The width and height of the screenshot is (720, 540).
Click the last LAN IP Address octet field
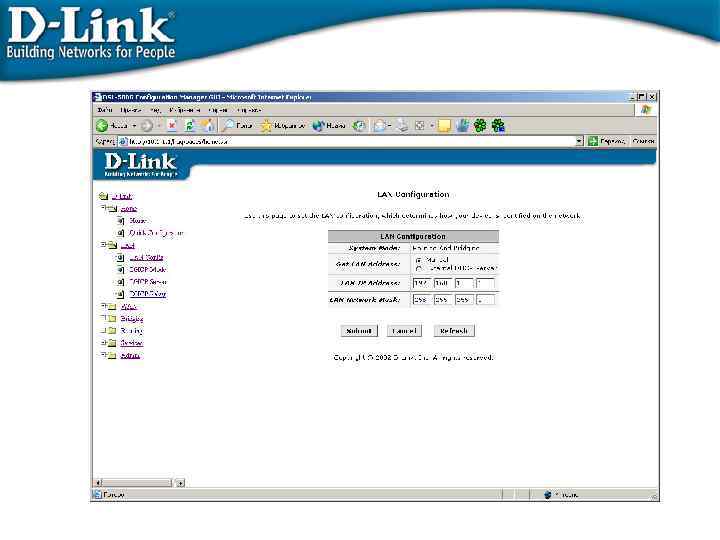click(x=485, y=283)
